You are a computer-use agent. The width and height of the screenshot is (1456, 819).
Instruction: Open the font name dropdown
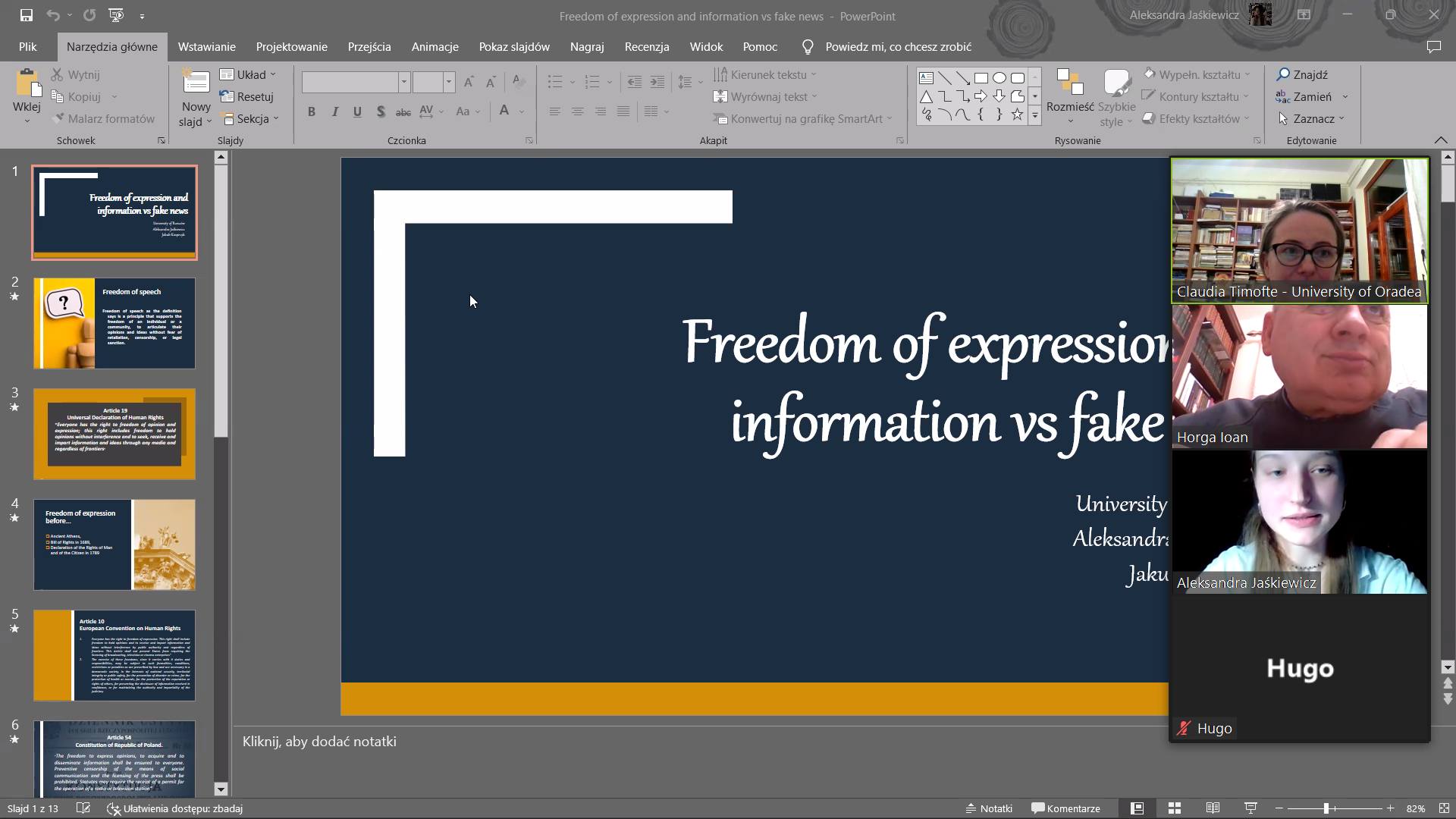[x=404, y=82]
